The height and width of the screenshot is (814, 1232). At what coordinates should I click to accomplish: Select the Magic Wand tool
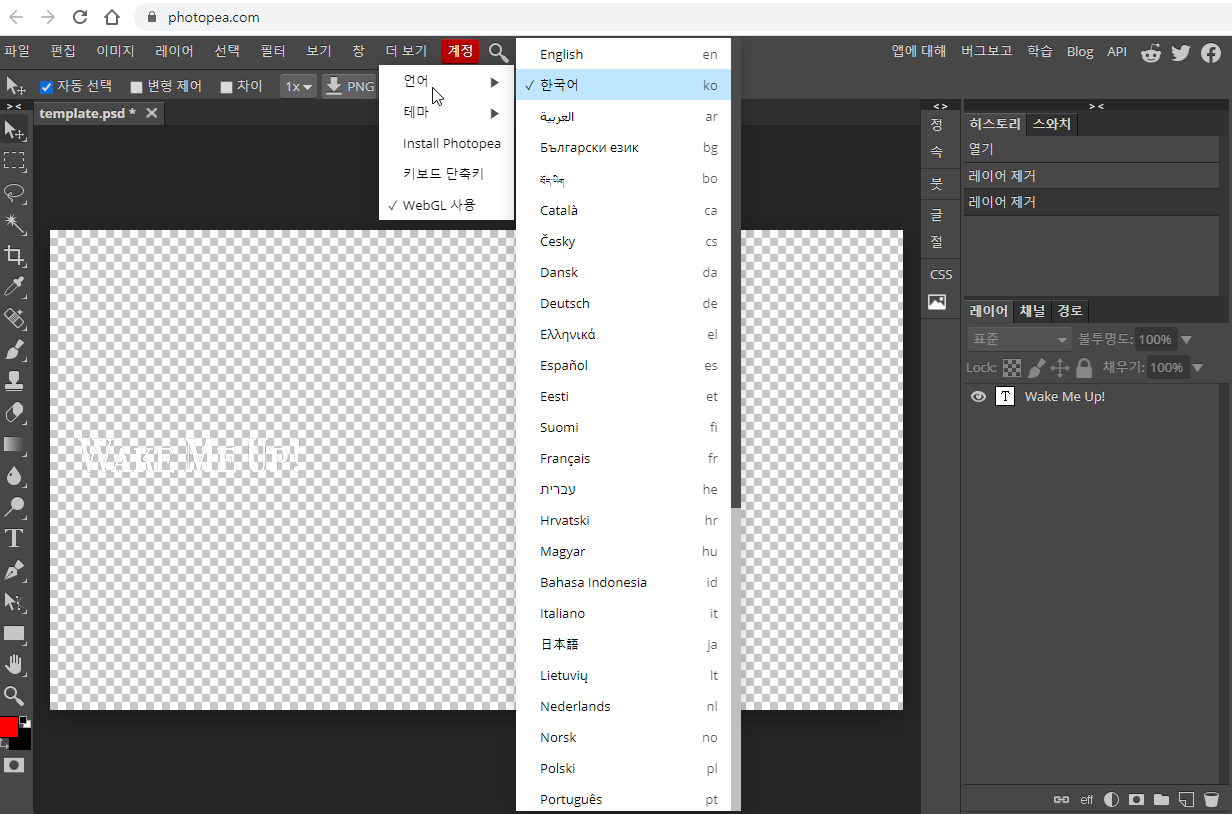click(14, 223)
